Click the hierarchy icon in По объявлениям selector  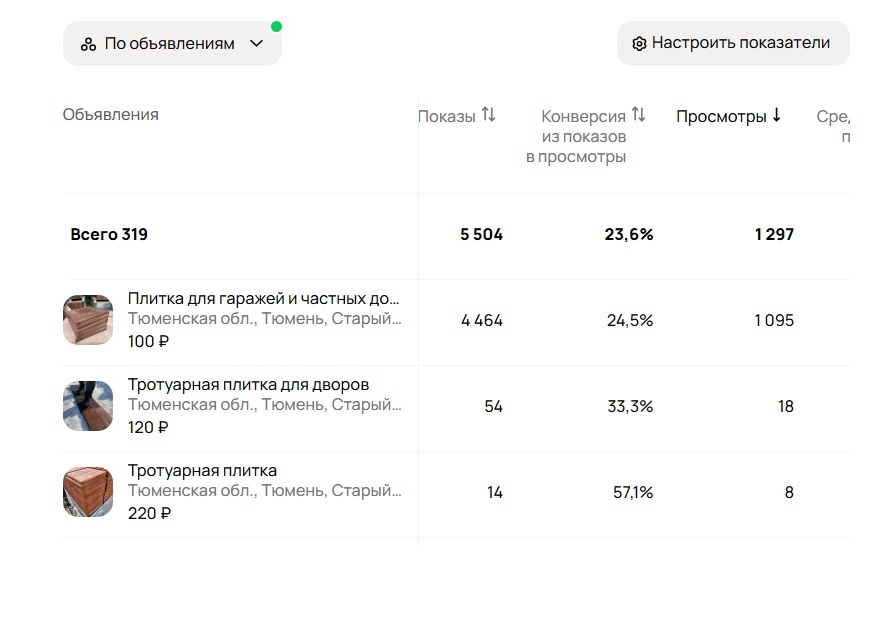coord(86,43)
